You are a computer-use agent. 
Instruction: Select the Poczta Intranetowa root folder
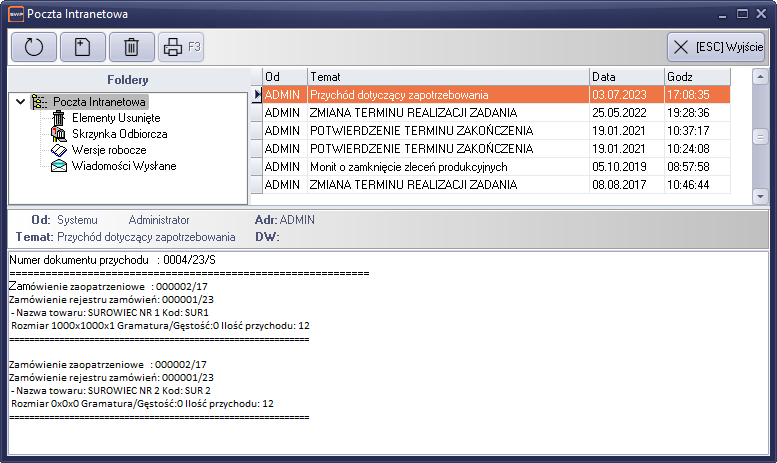pos(99,101)
